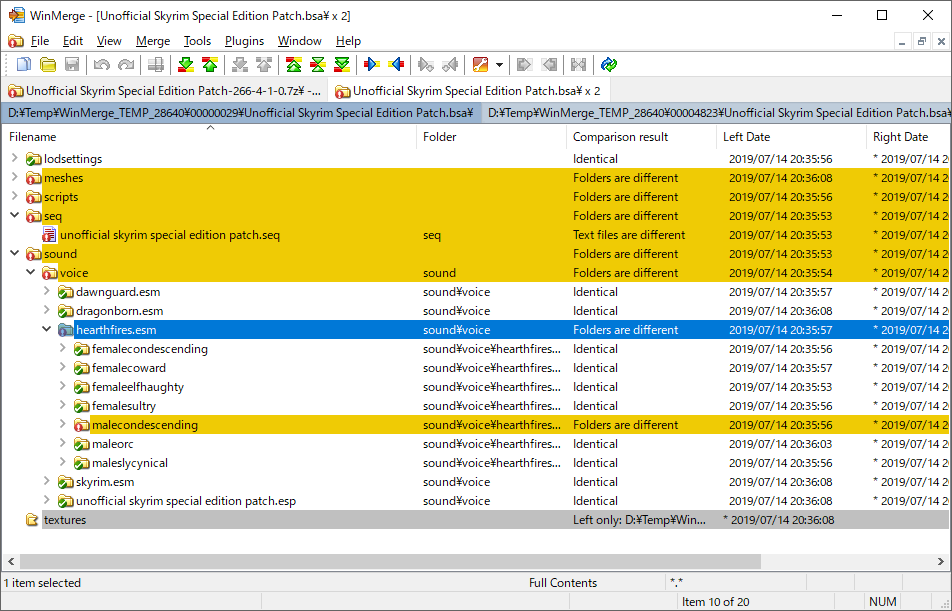Viewport: 952px width, 611px height.
Task: Expand the meshes folder tree node
Action: [x=14, y=178]
